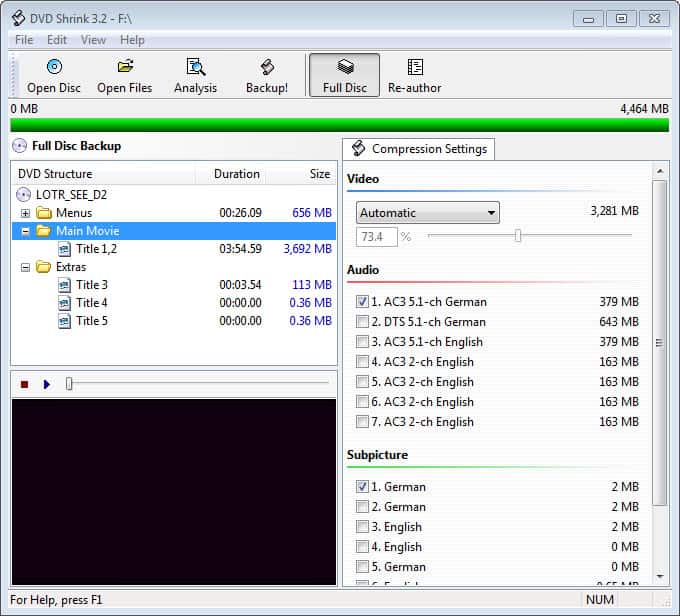The image size is (680, 616).
Task: Select the Title 5 row
Action: pos(174,321)
